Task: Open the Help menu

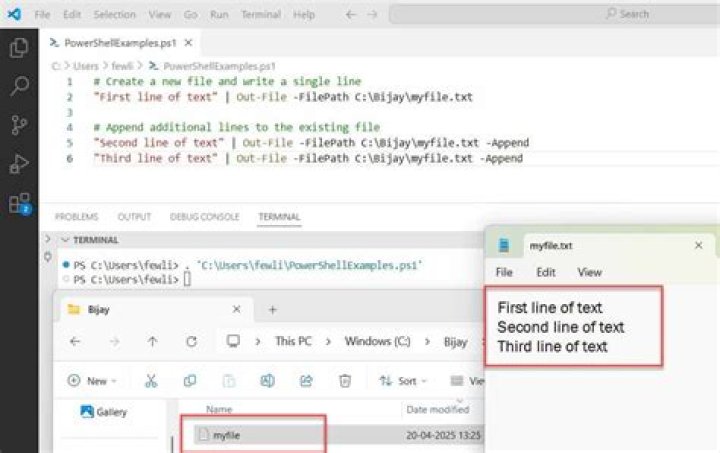Action: pyautogui.click(x=304, y=15)
